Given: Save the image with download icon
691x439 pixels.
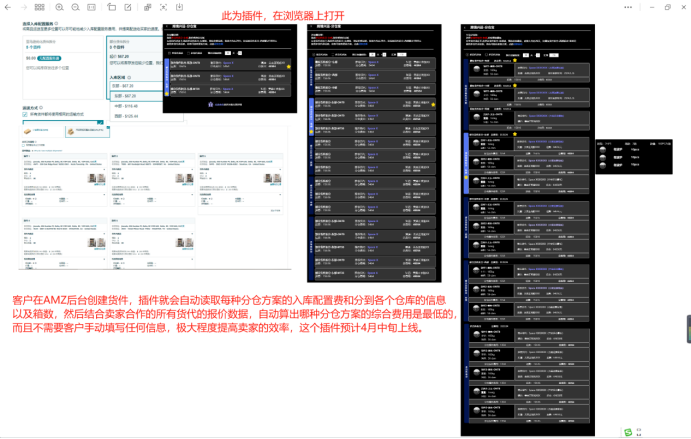Looking at the screenshot, I should (x=179, y=7).
